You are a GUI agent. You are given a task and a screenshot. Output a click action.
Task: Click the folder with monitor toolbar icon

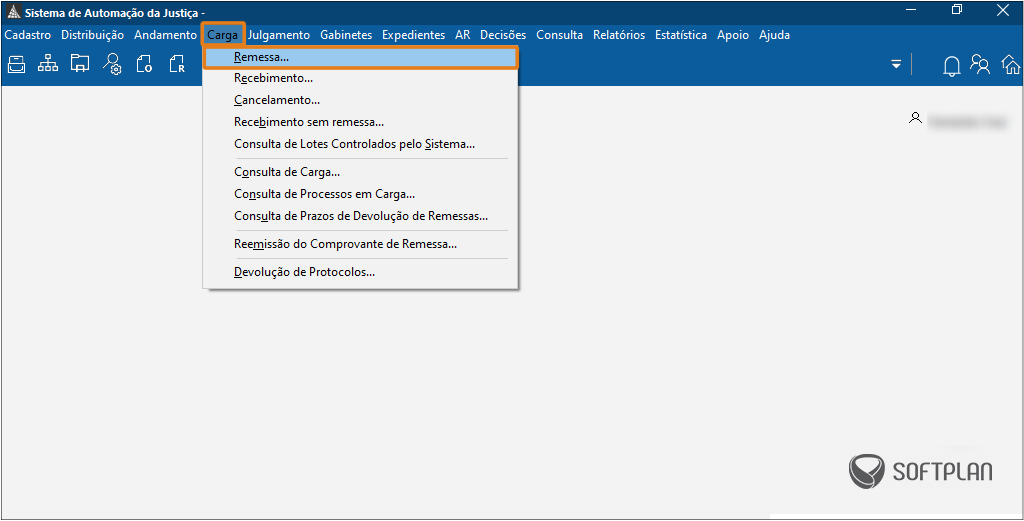pyautogui.click(x=80, y=63)
